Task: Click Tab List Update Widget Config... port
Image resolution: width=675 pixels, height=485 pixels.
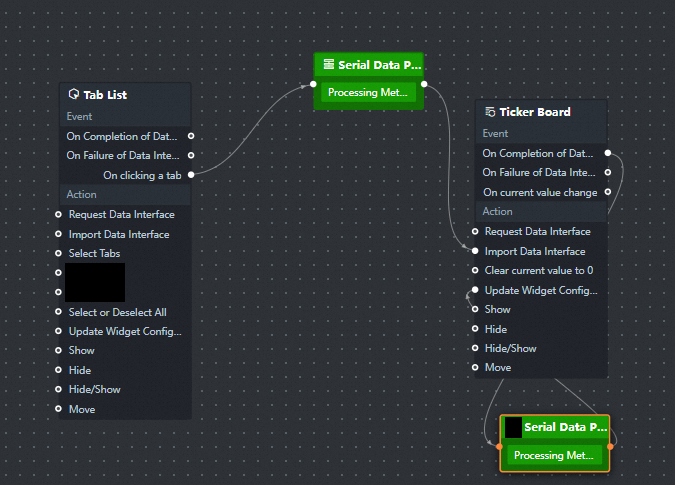Action: coord(59,331)
